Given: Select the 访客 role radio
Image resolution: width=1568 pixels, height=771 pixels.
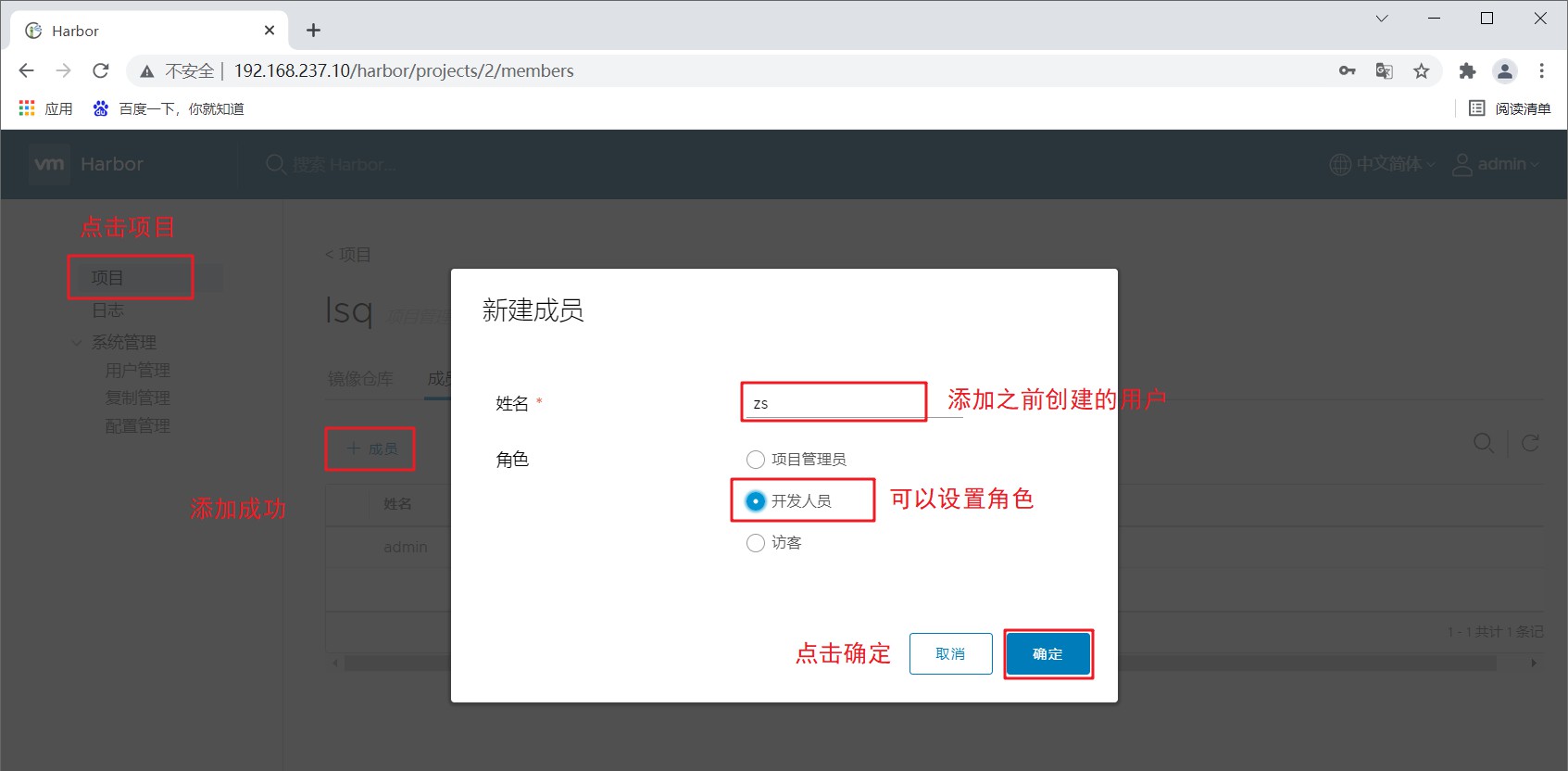Looking at the screenshot, I should pos(756,543).
